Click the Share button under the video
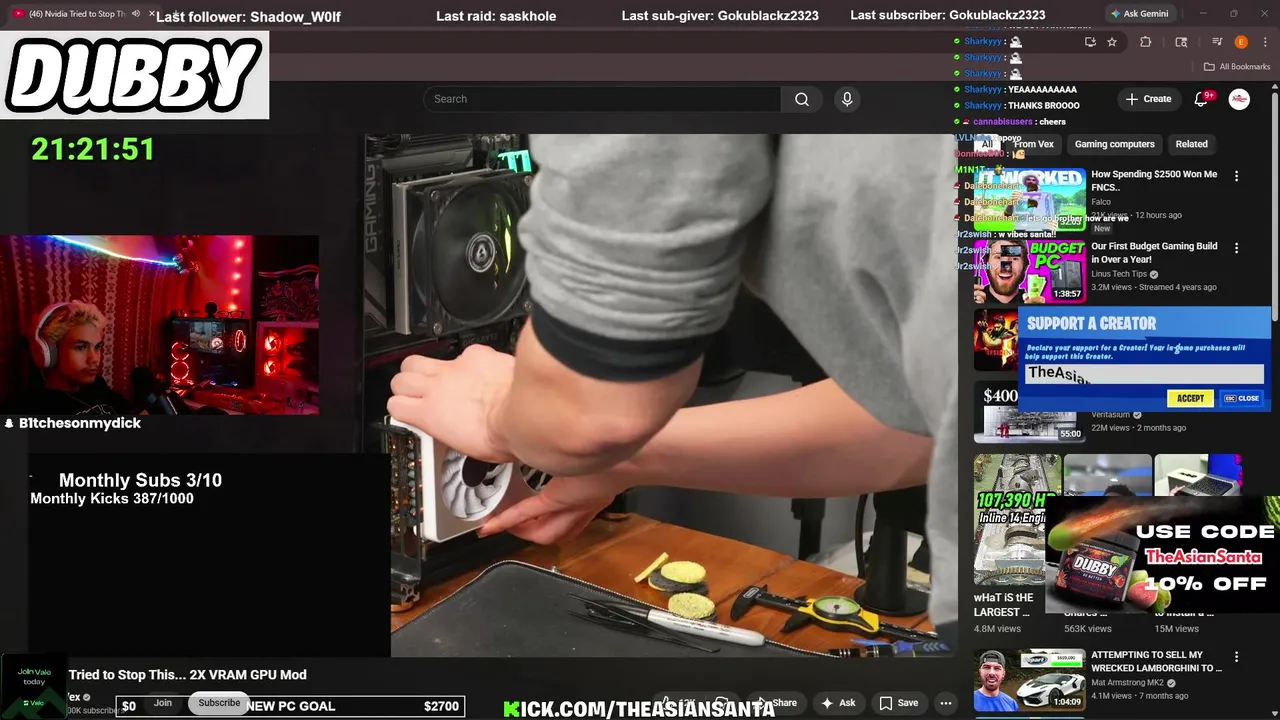 tap(776, 703)
